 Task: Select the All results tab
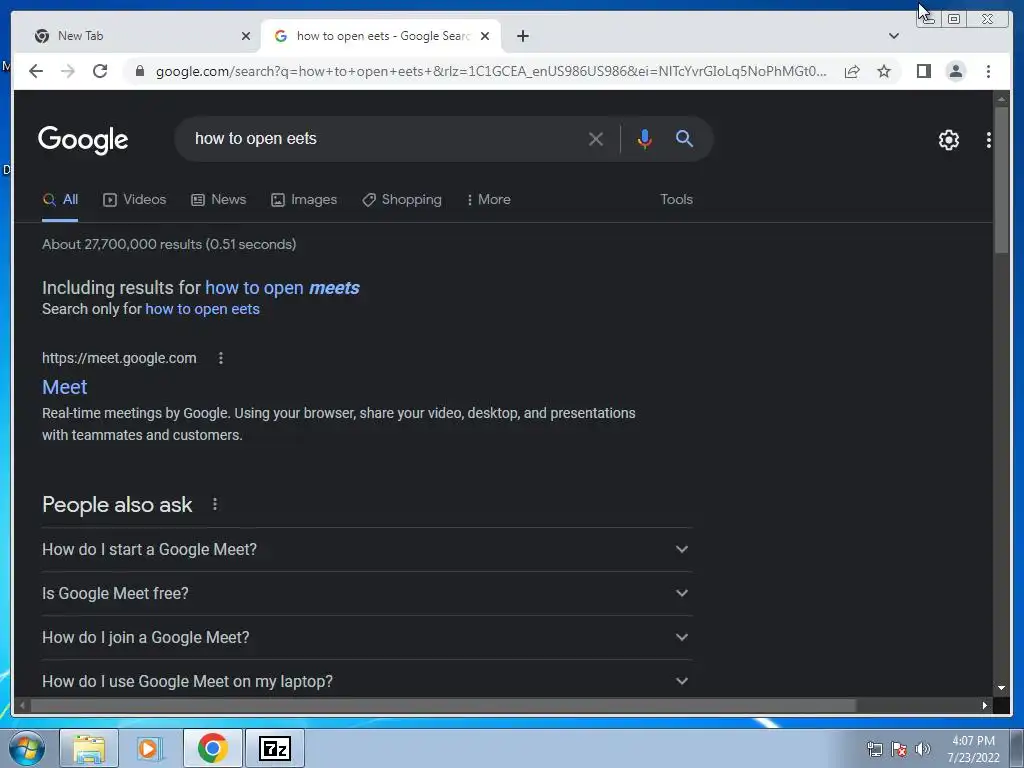coord(60,199)
